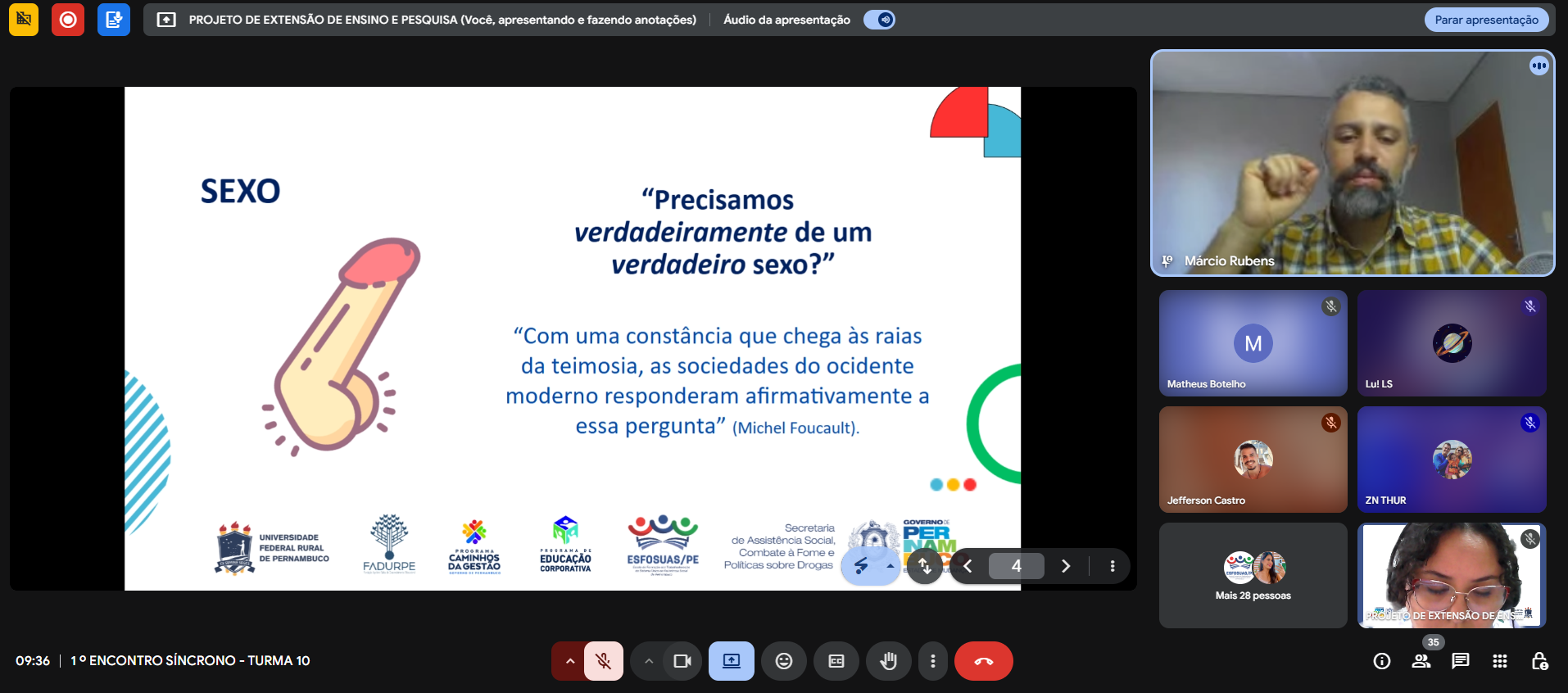Open more options in call toolbar
The width and height of the screenshot is (1568, 693).
(x=932, y=661)
